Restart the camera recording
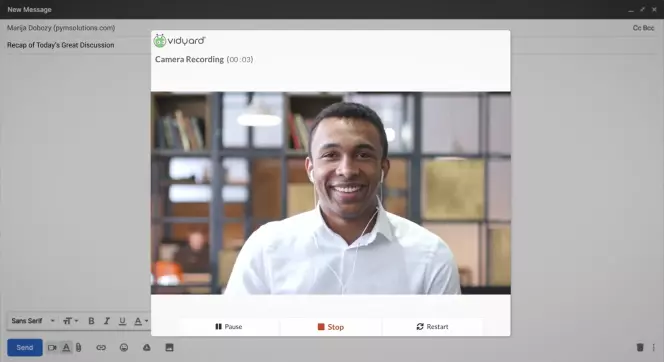Screen dimensions: 664x362 (x=432, y=327)
